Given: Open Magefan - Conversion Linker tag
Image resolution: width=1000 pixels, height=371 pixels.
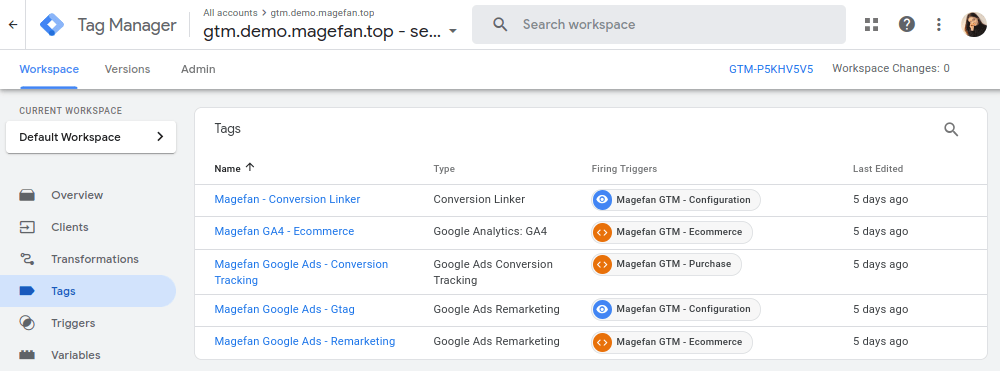Looking at the screenshot, I should click(x=287, y=200).
